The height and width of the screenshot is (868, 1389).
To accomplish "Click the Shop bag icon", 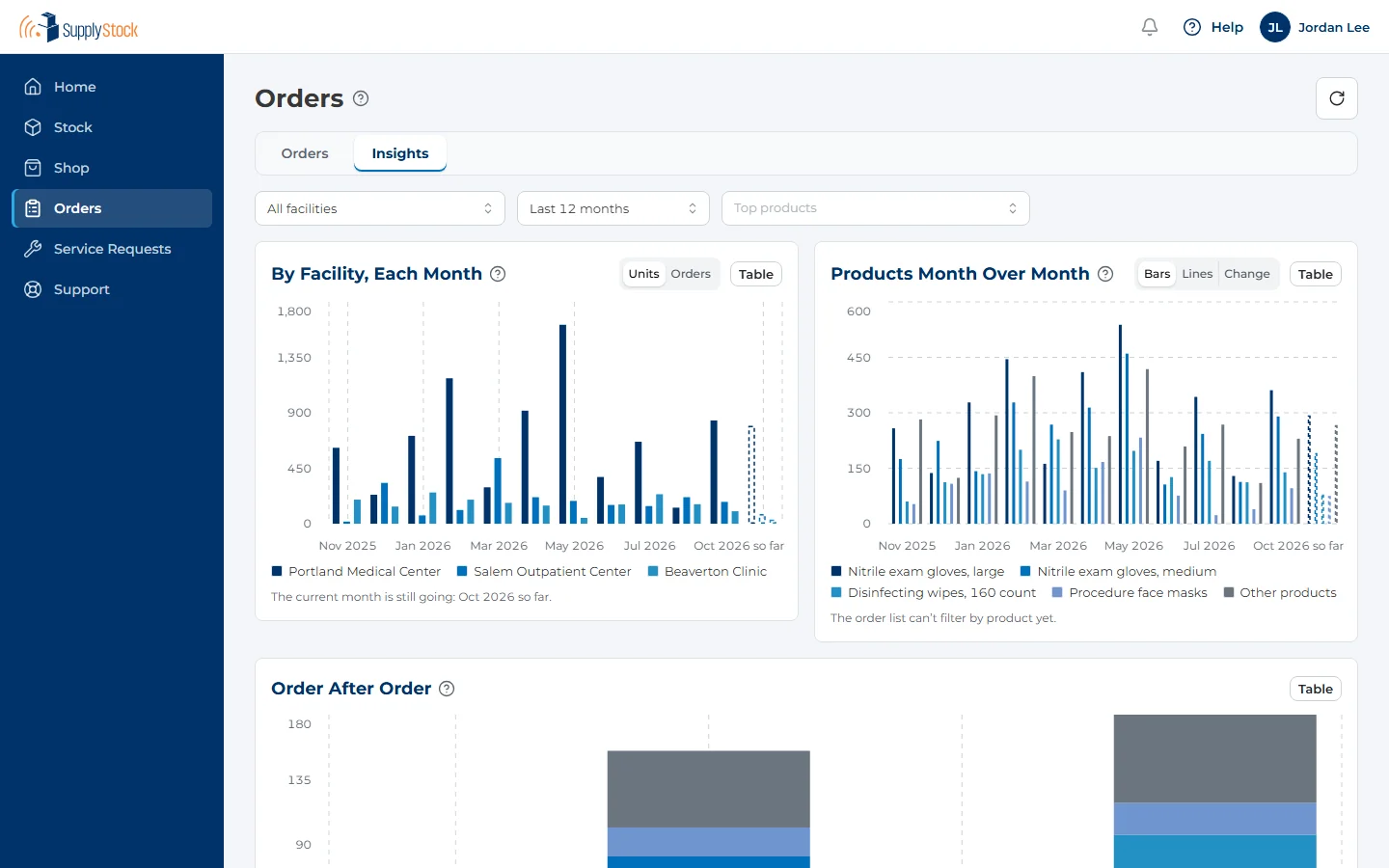I will click(x=33, y=168).
